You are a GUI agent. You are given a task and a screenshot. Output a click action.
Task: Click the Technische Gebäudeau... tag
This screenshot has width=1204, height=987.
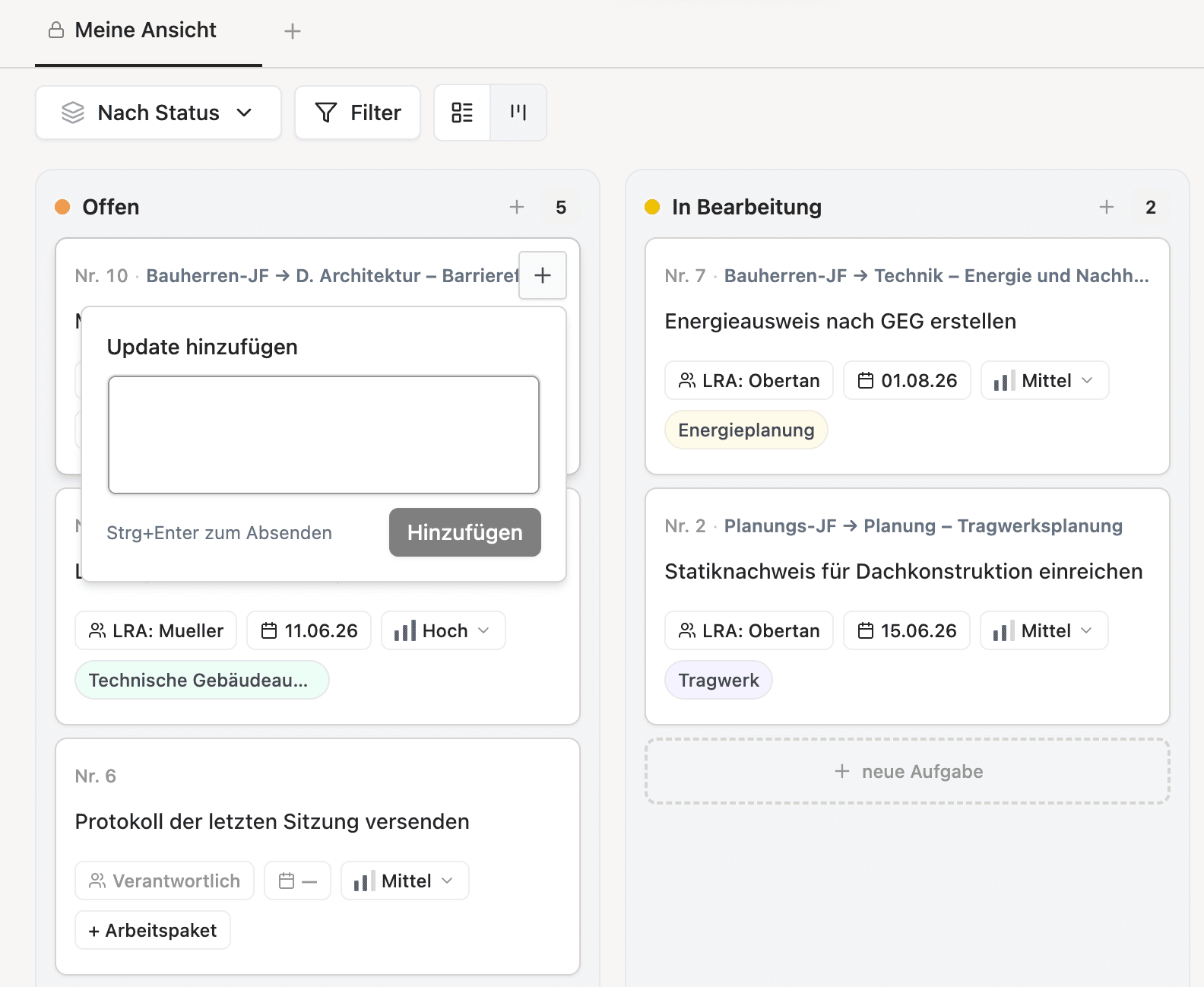pos(202,680)
